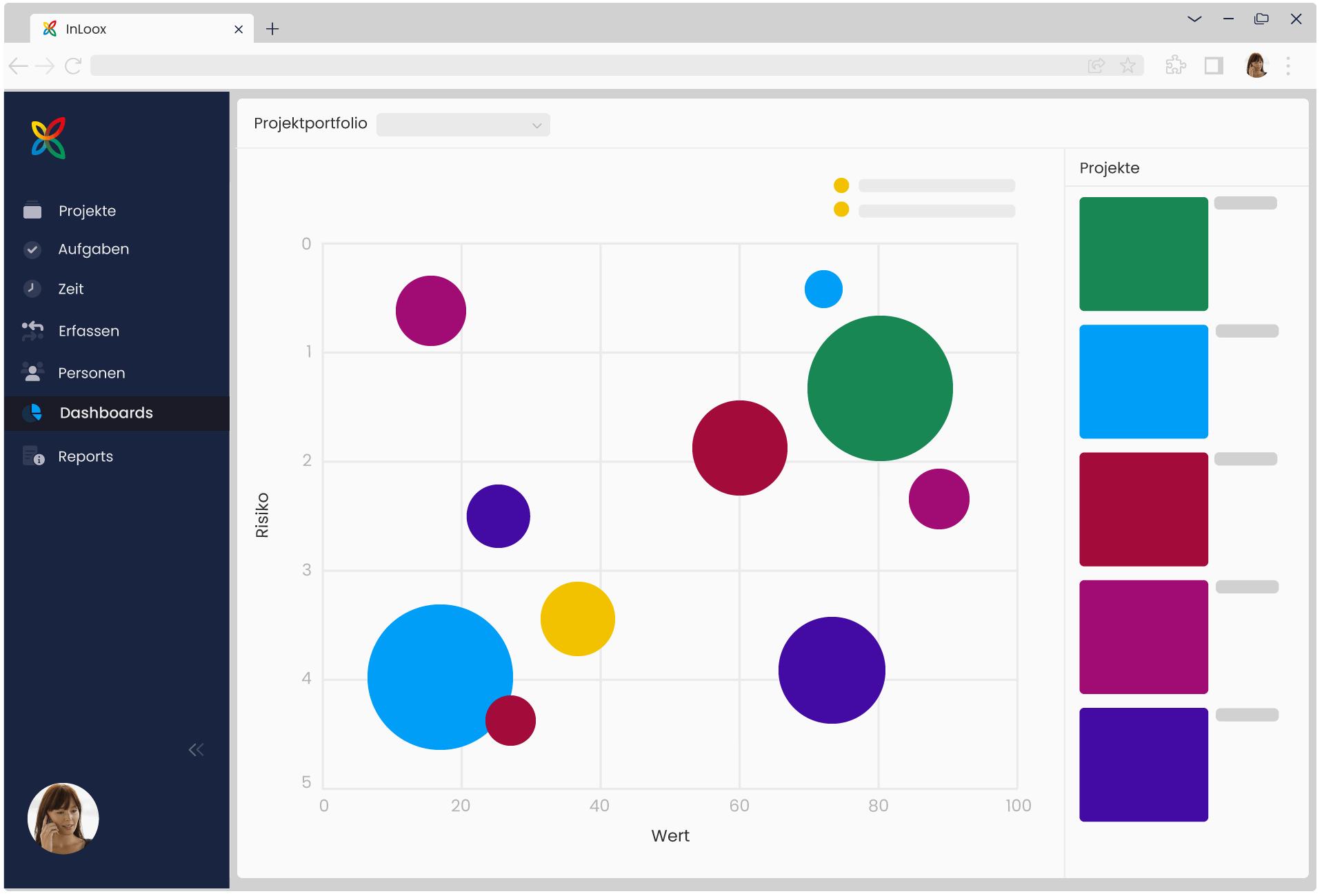Open Aufgaben in the sidebar
The height and width of the screenshot is (896, 1324).
[x=93, y=250]
